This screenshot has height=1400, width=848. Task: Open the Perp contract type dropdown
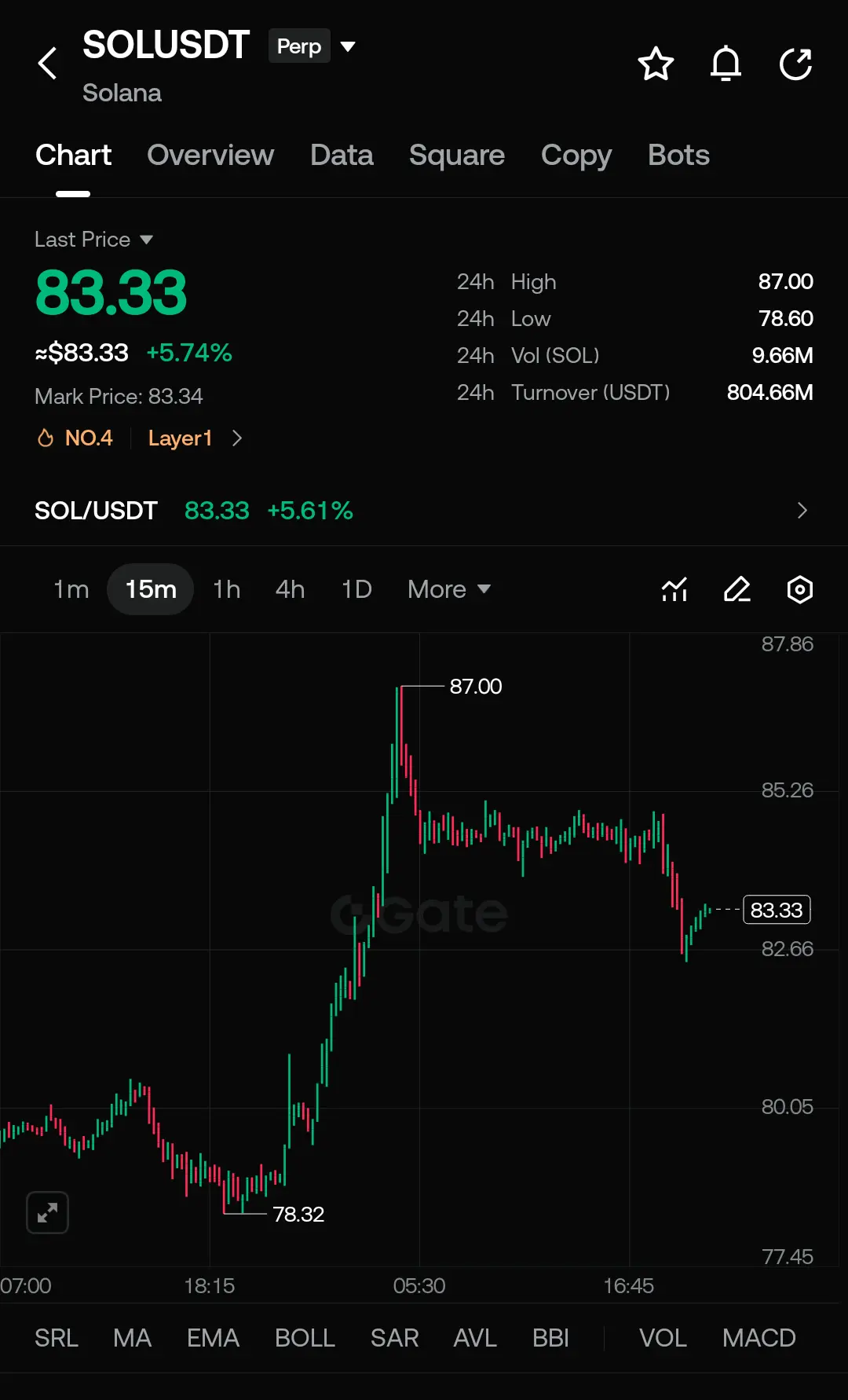(x=313, y=46)
